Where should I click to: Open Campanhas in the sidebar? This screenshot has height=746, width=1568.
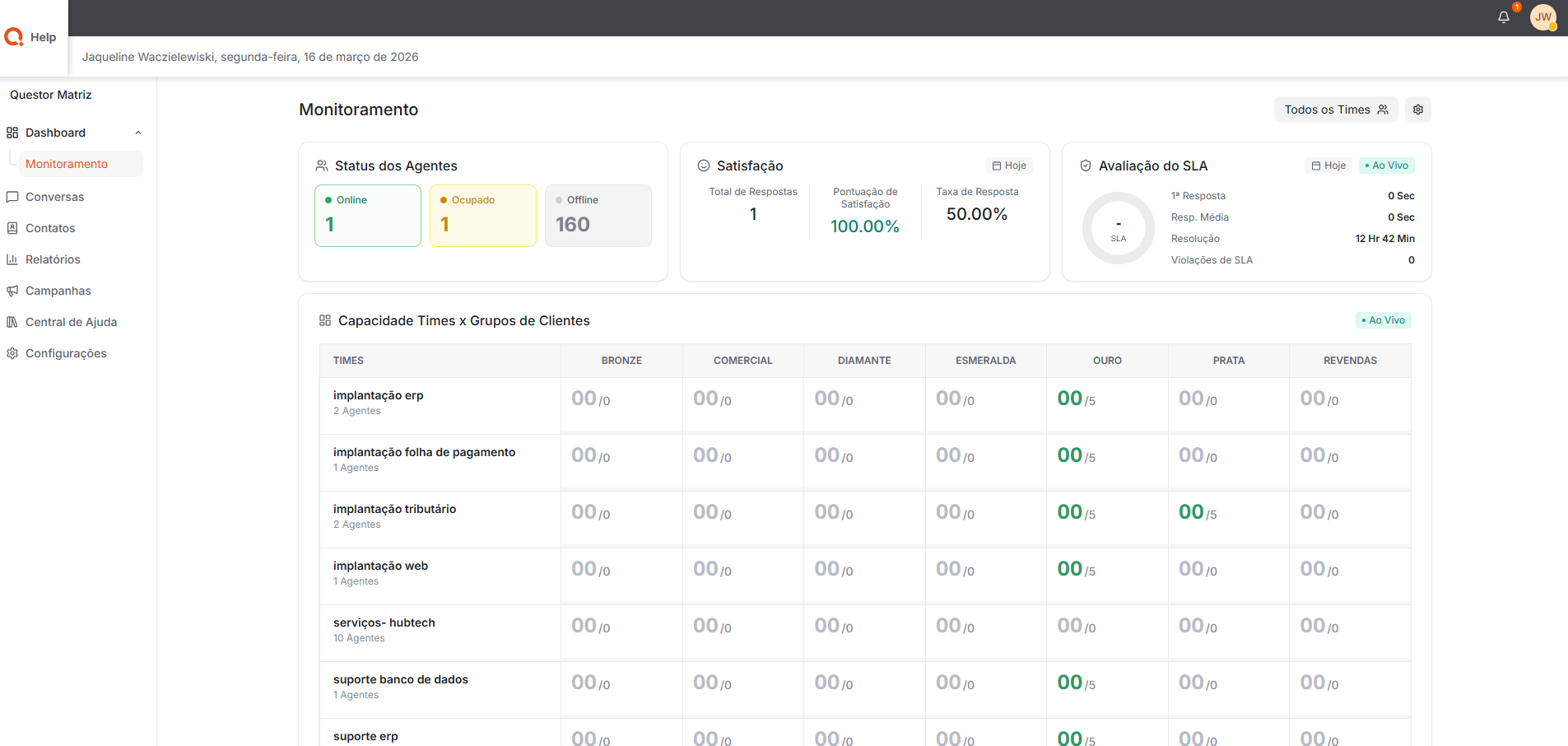[x=58, y=291]
